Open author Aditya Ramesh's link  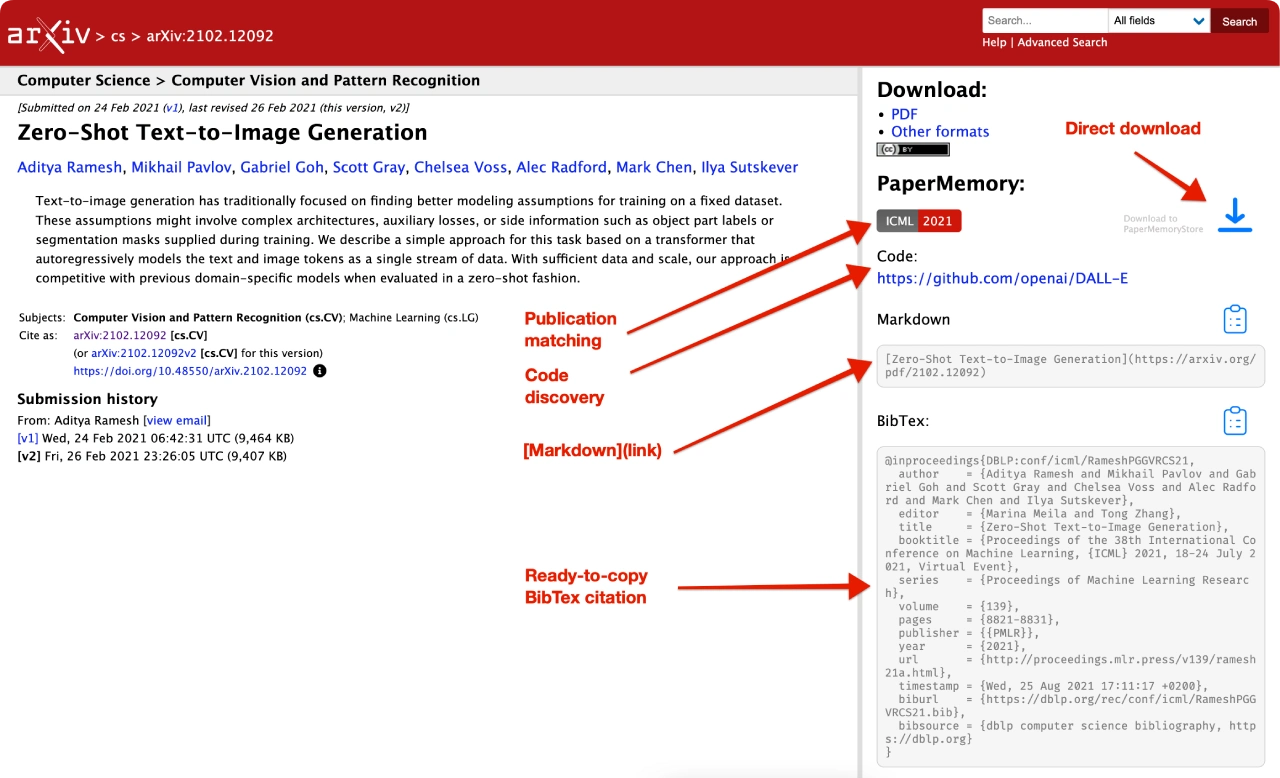point(69,167)
